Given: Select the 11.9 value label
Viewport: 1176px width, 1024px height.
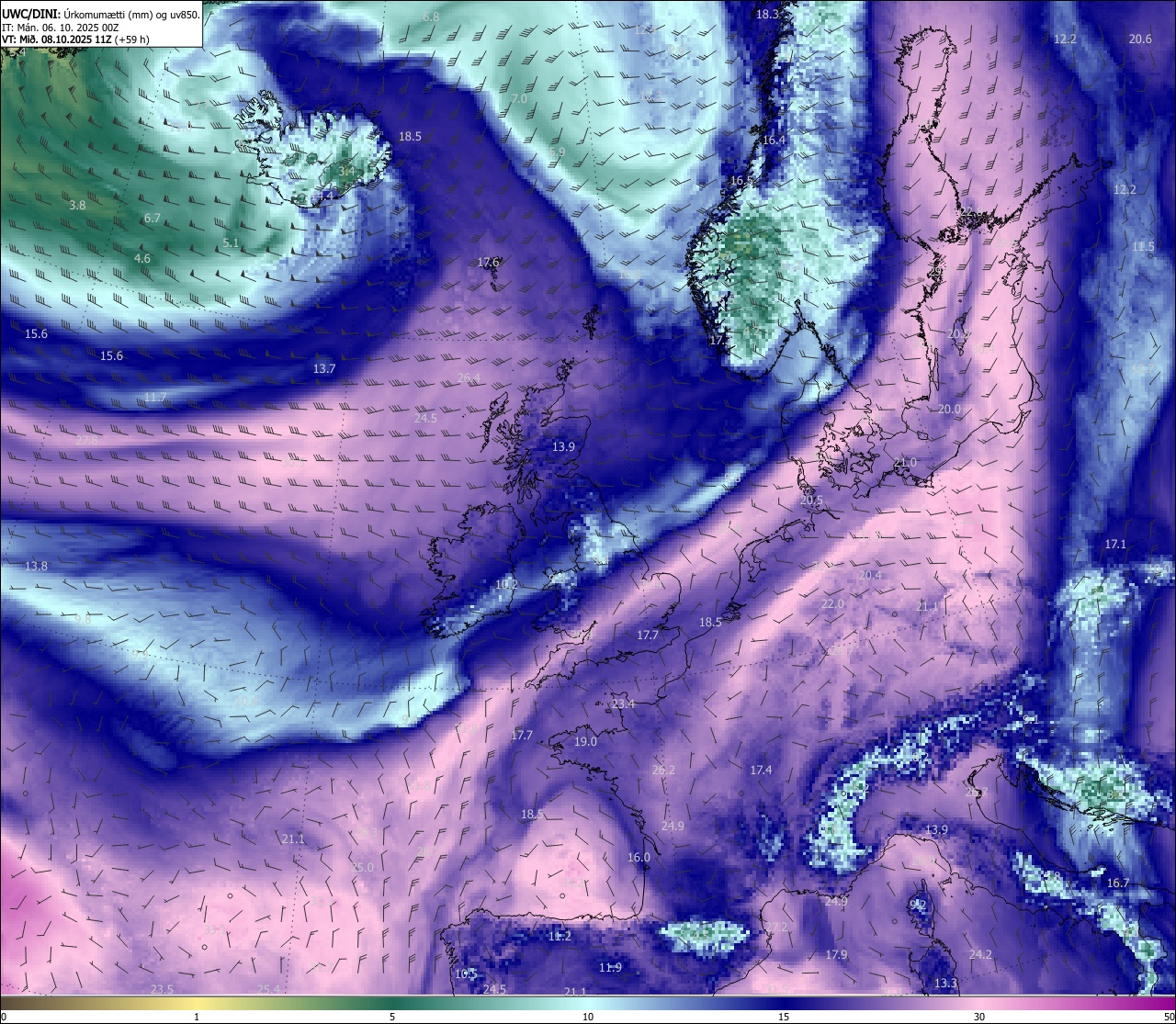Looking at the screenshot, I should 611,967.
